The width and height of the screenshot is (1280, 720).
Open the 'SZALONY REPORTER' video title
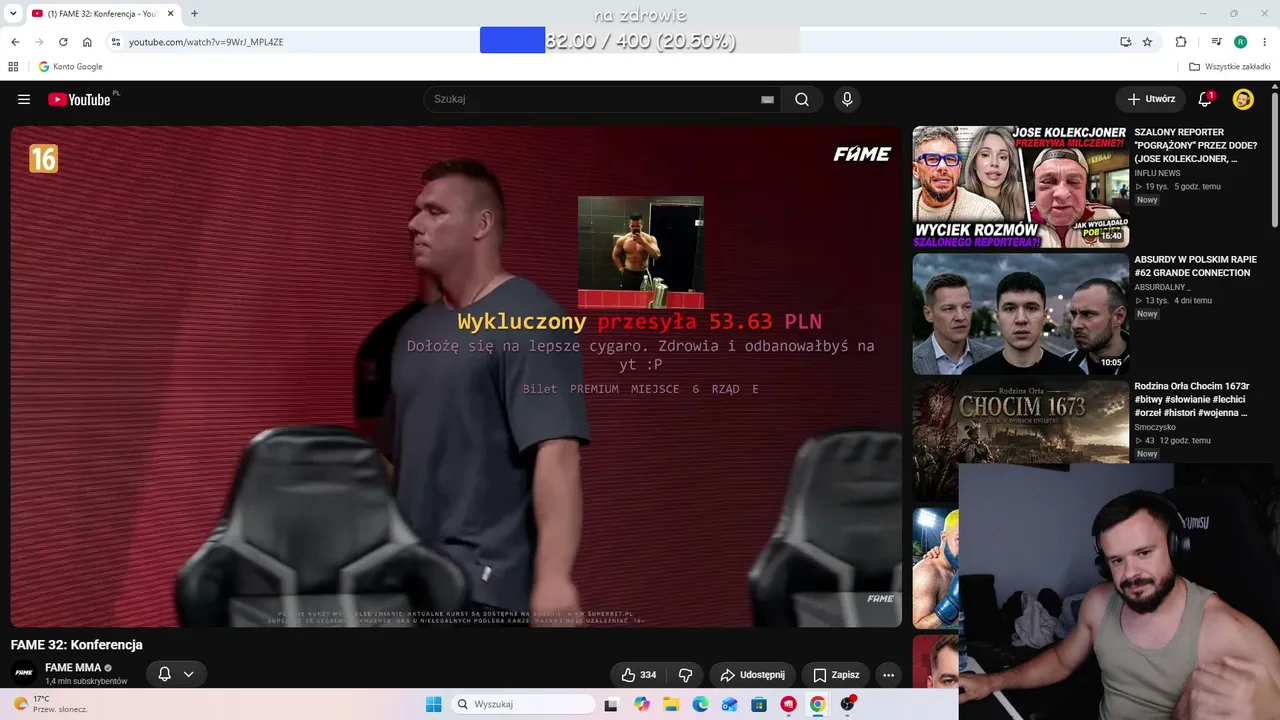[x=1196, y=145]
